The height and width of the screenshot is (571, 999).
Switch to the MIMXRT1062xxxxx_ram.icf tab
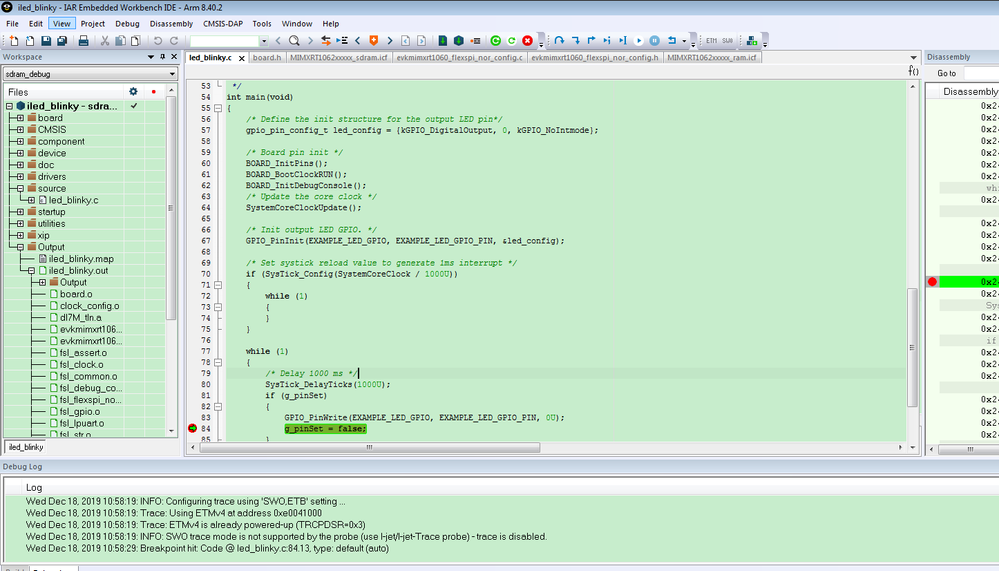coord(712,57)
